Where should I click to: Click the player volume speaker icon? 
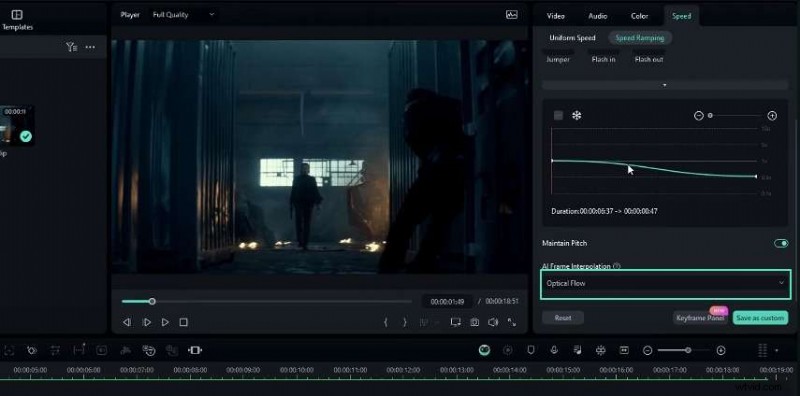pyautogui.click(x=493, y=322)
